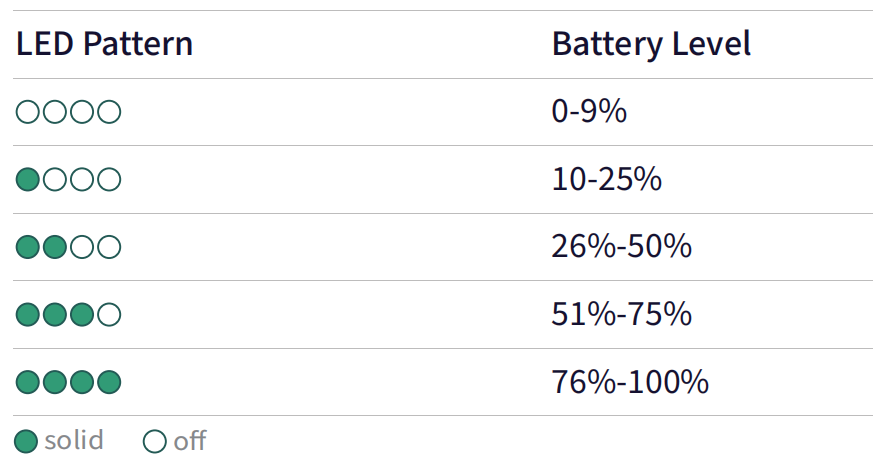Click the single filled LED in 10-25% row
The image size is (873, 463).
click(x=28, y=180)
